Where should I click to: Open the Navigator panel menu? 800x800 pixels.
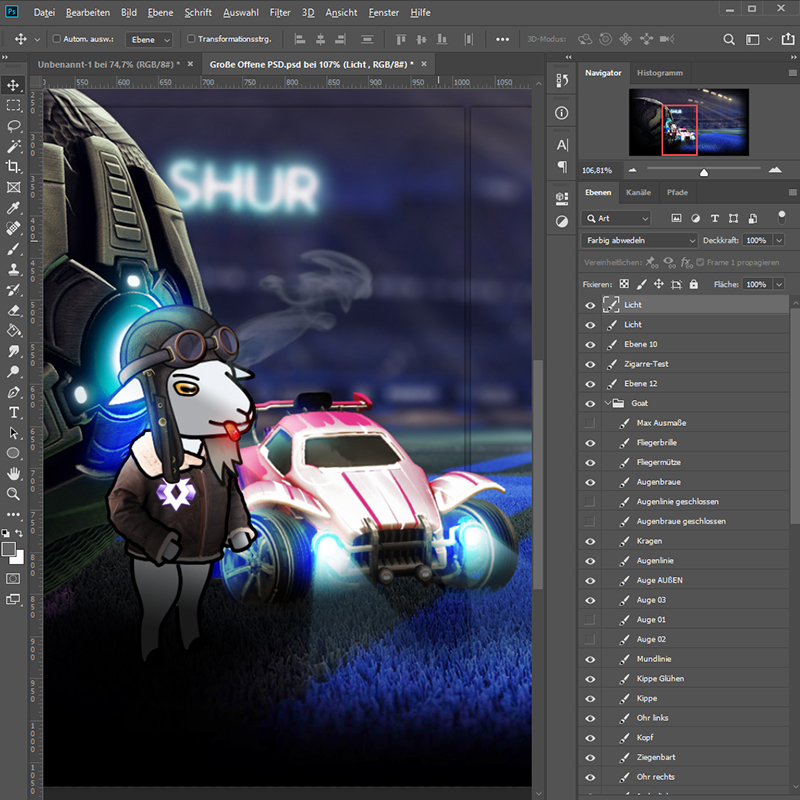pos(792,73)
